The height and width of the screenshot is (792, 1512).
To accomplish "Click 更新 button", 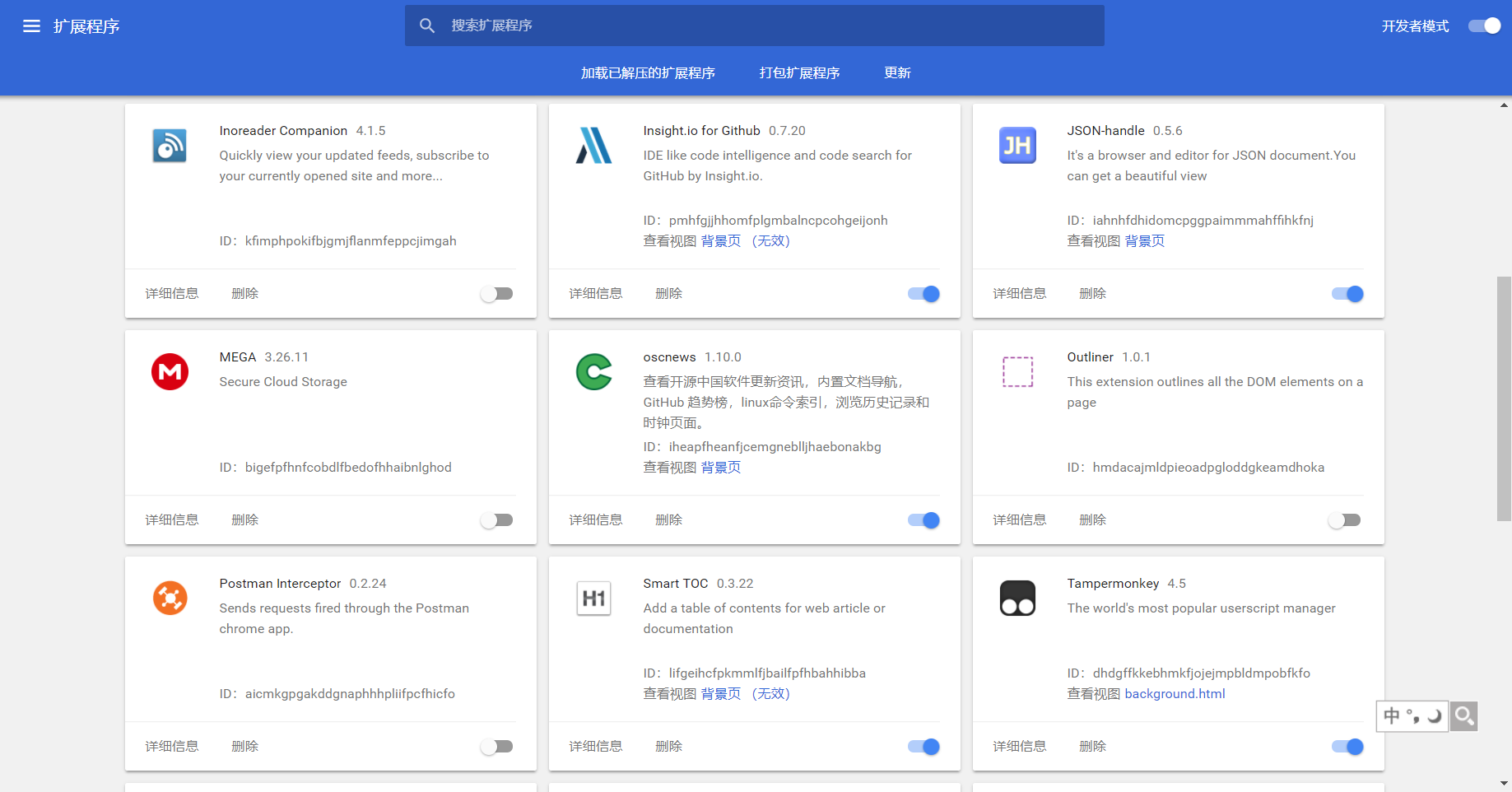I will (x=897, y=73).
